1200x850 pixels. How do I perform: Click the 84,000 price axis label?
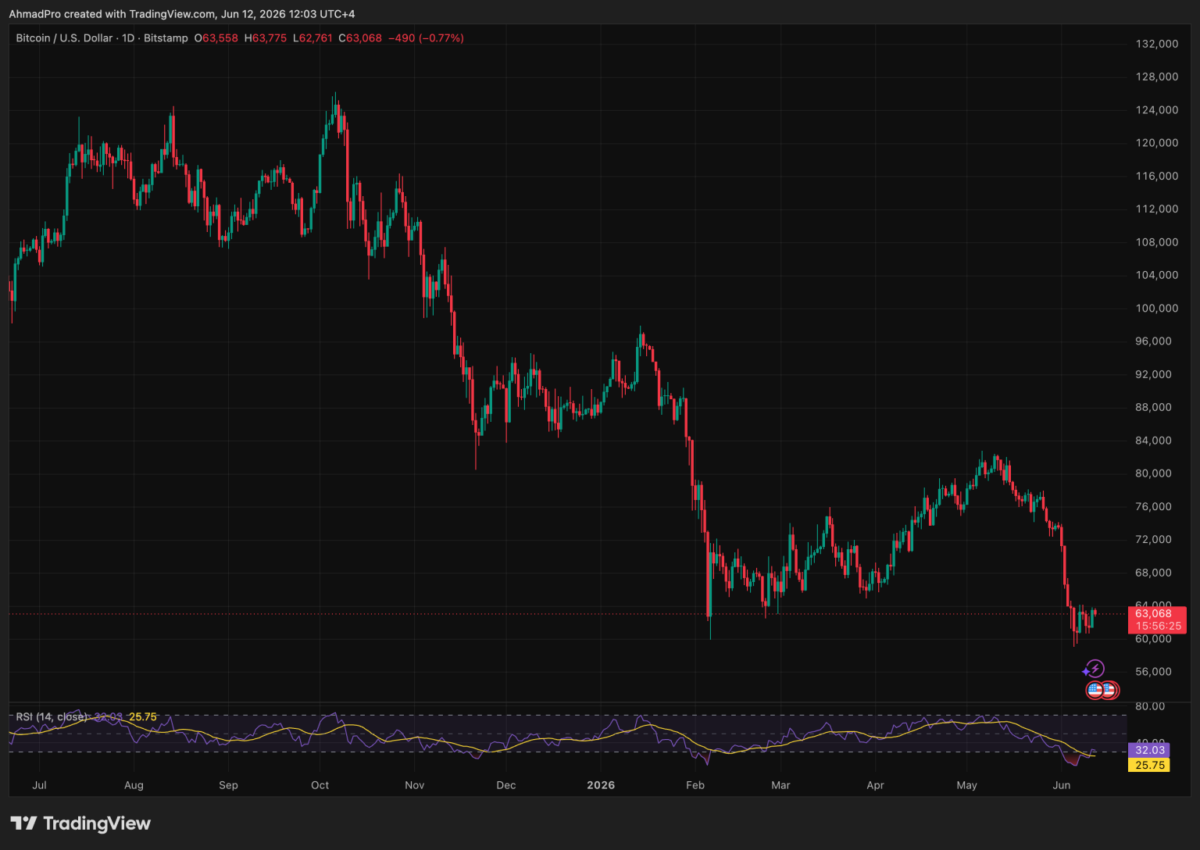tap(1153, 440)
